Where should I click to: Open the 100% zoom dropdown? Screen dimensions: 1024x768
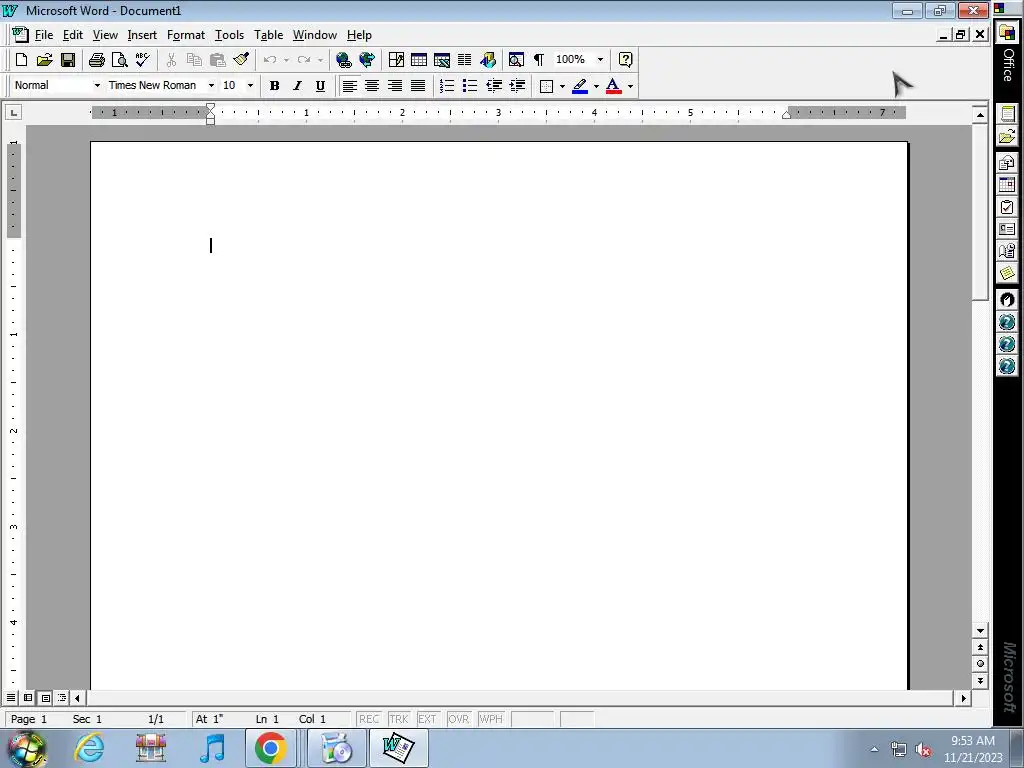tap(600, 59)
